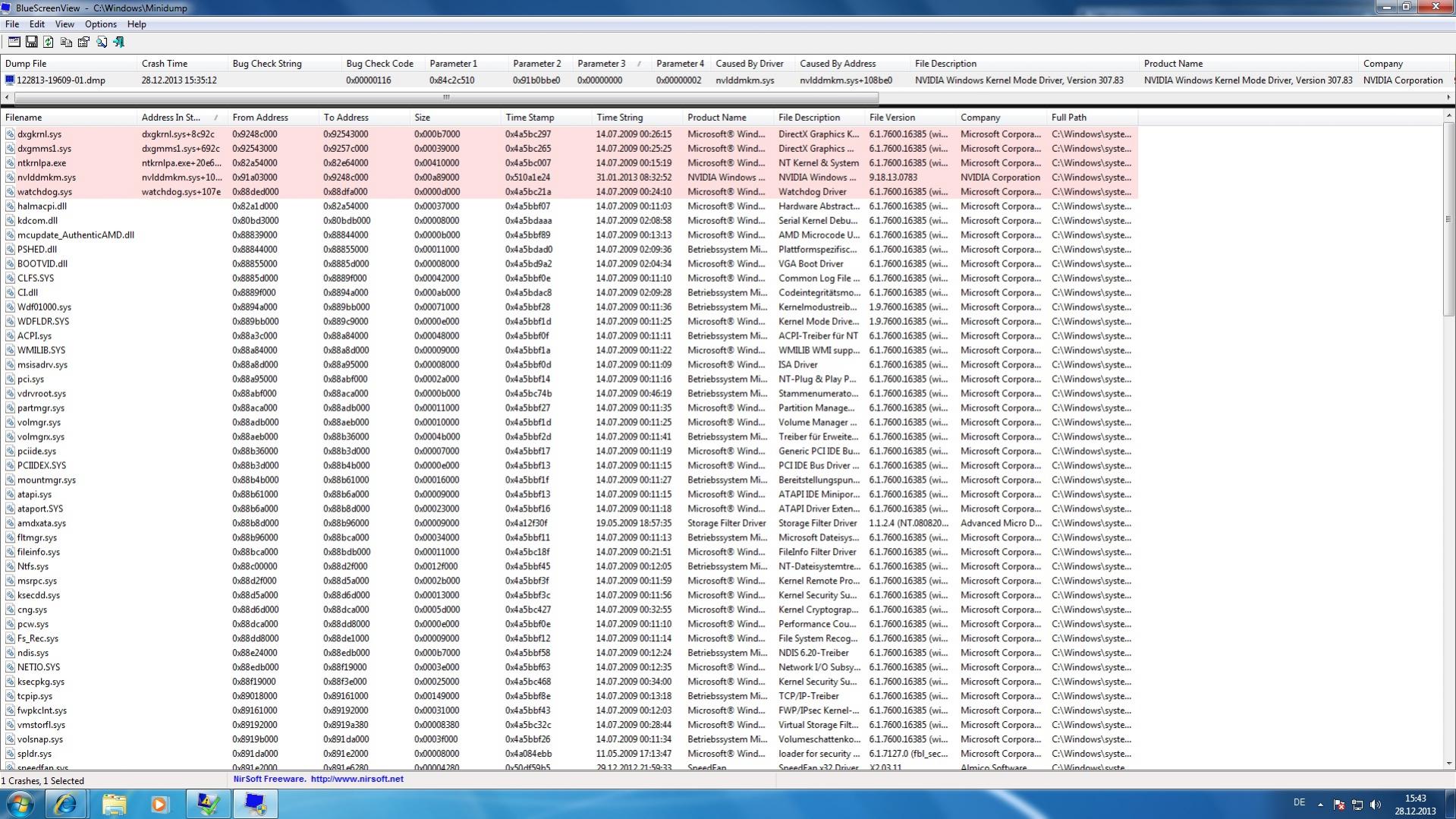Sort drivers by Full Path column

point(1093,118)
